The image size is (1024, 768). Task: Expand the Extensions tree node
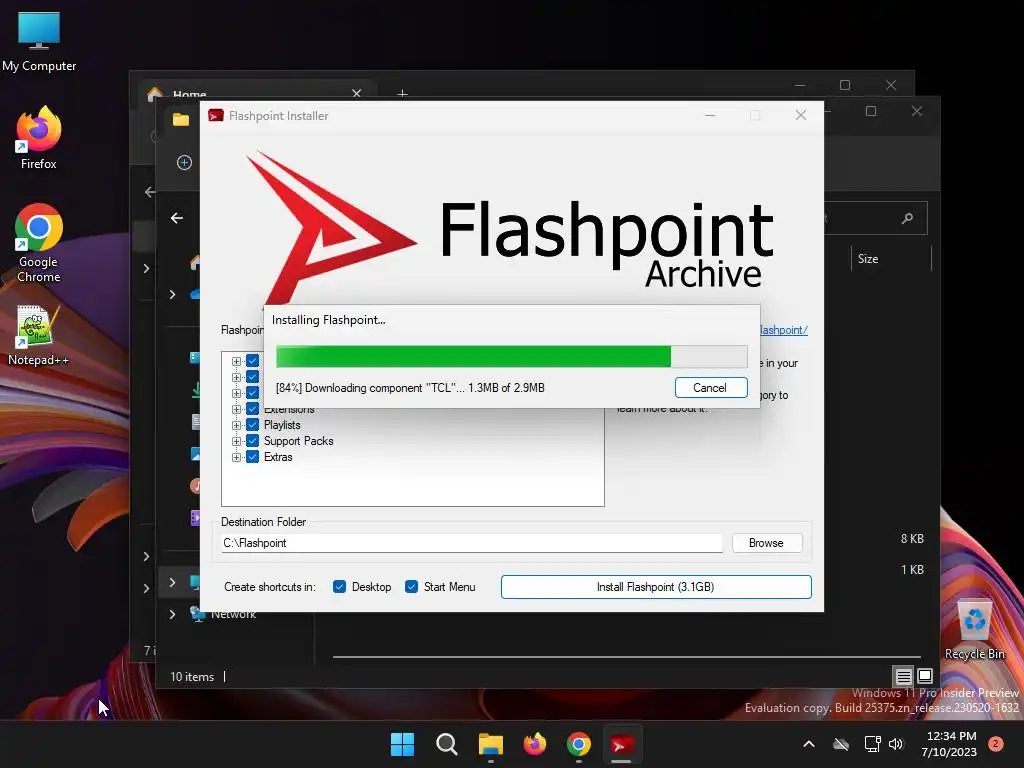click(x=236, y=409)
